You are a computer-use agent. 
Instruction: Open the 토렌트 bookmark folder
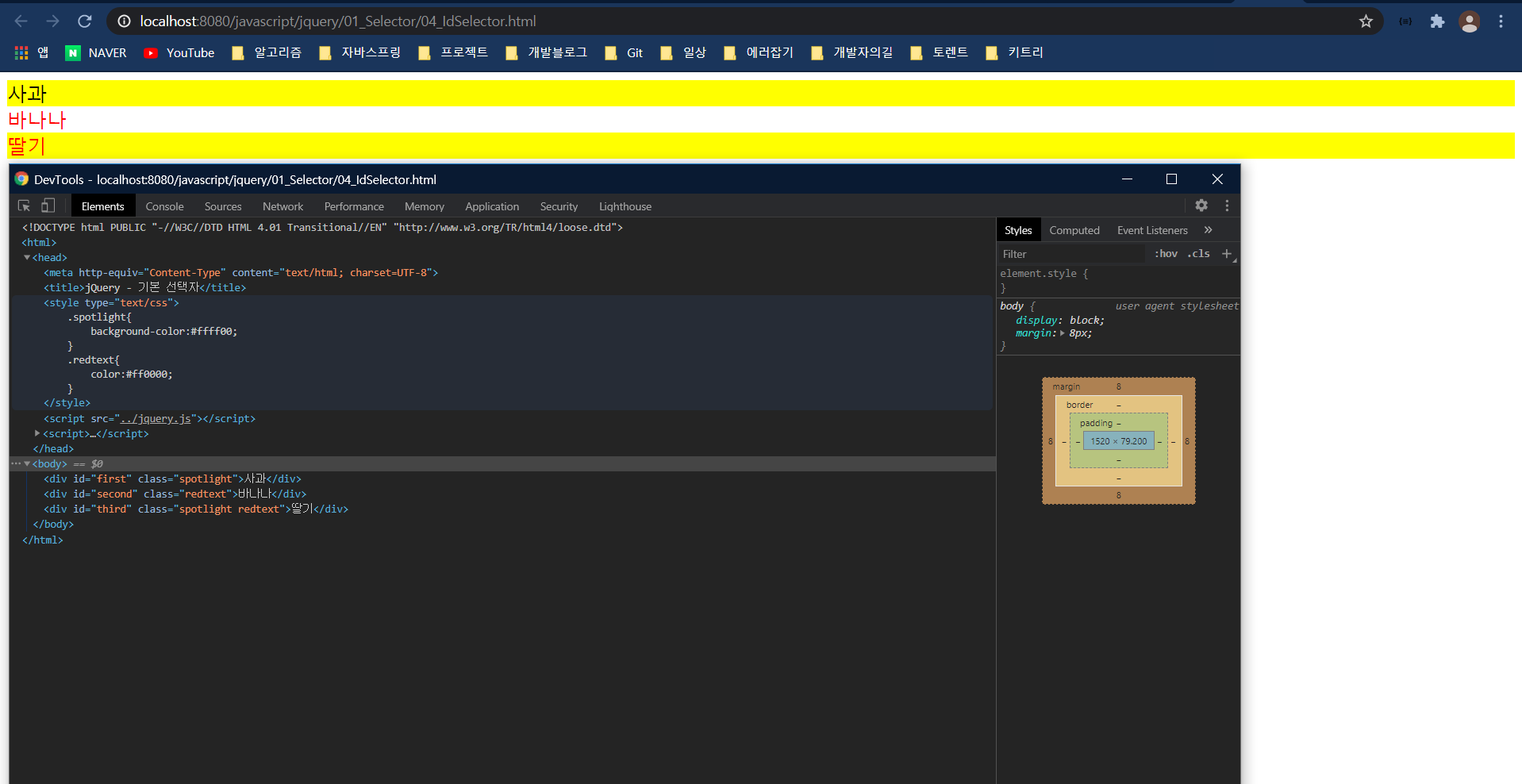point(940,52)
